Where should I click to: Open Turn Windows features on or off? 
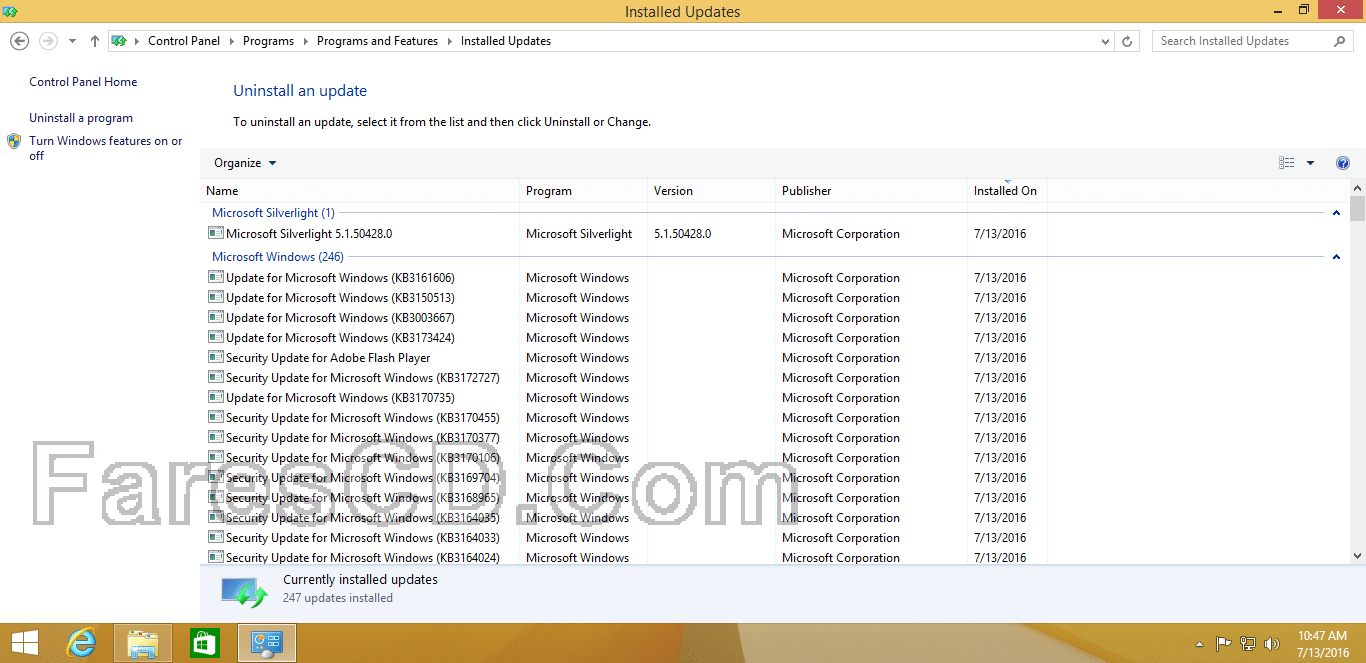click(106, 148)
